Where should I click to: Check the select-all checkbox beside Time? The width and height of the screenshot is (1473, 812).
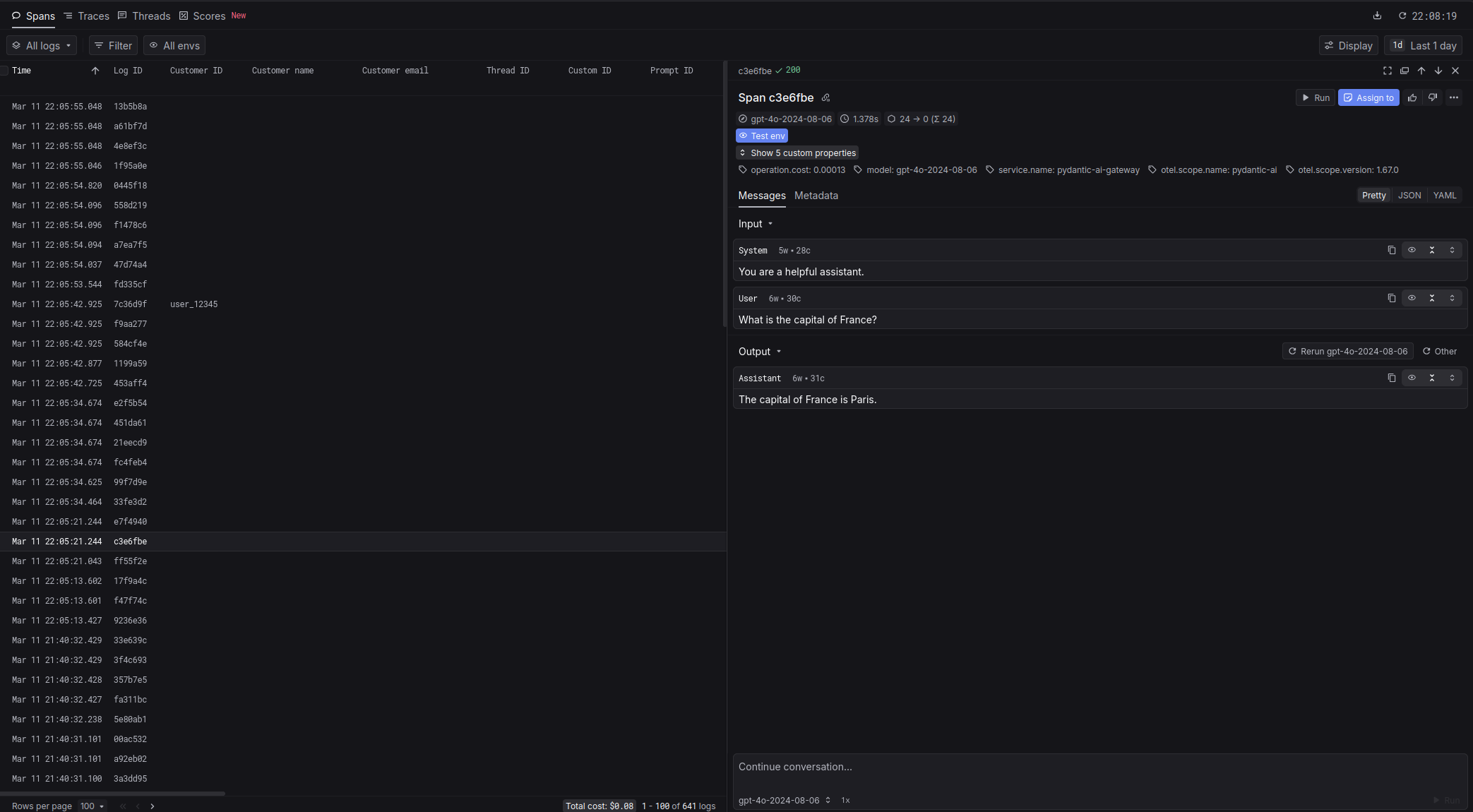tap(4, 71)
